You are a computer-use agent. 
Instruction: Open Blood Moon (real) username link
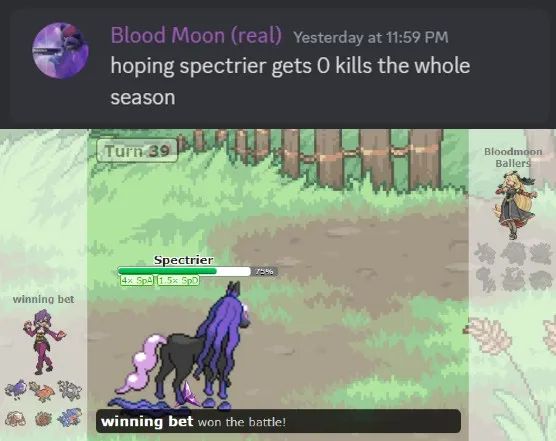click(196, 35)
